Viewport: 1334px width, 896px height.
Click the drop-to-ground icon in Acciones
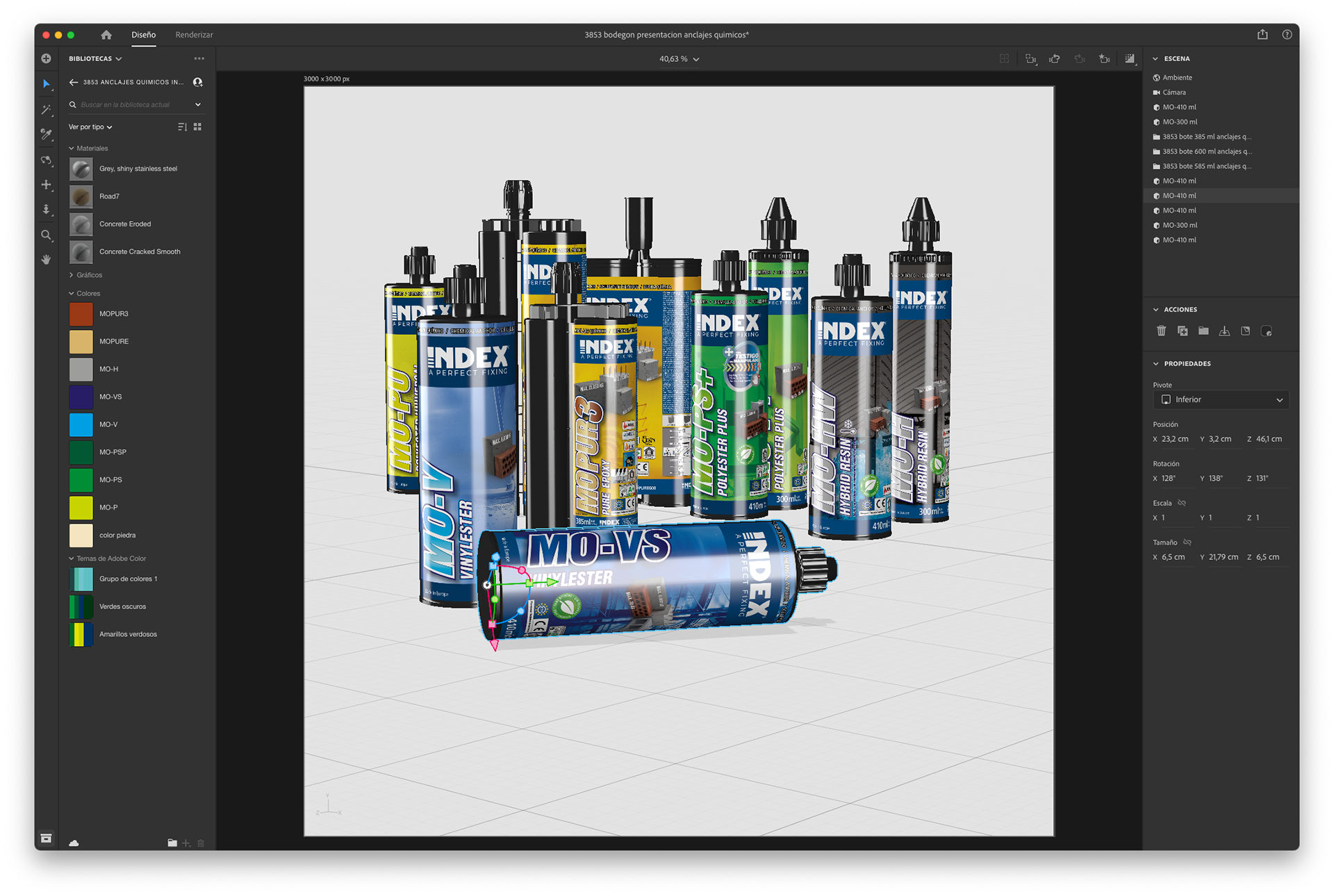coord(1224,331)
